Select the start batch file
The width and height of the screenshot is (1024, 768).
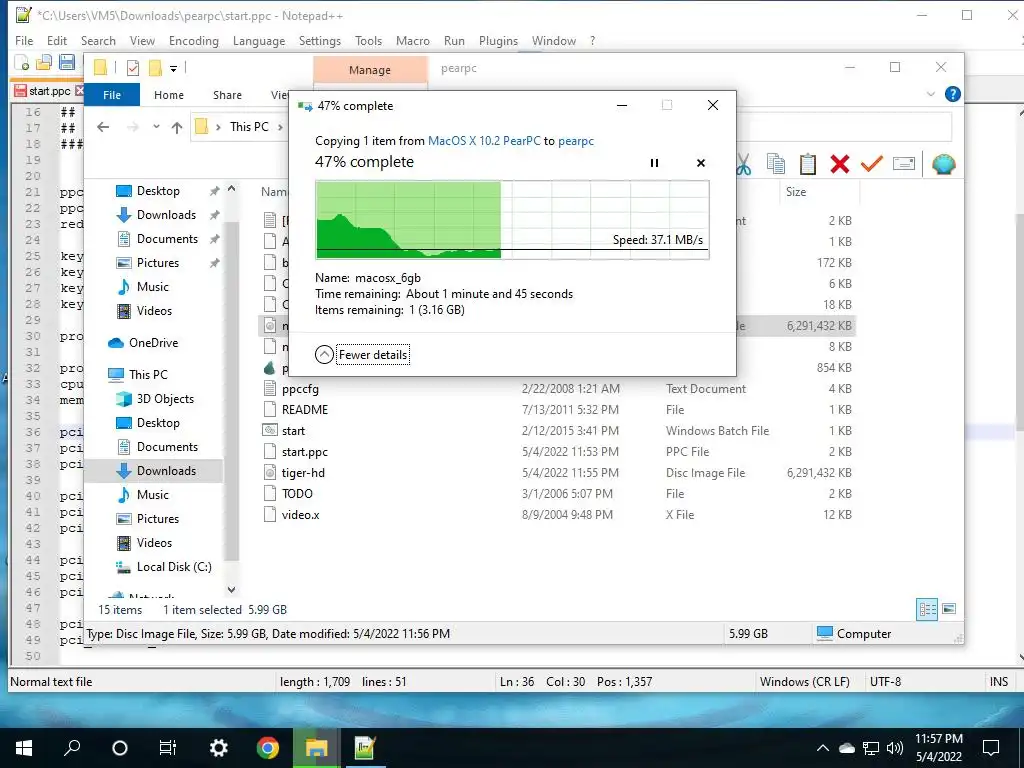coord(293,430)
